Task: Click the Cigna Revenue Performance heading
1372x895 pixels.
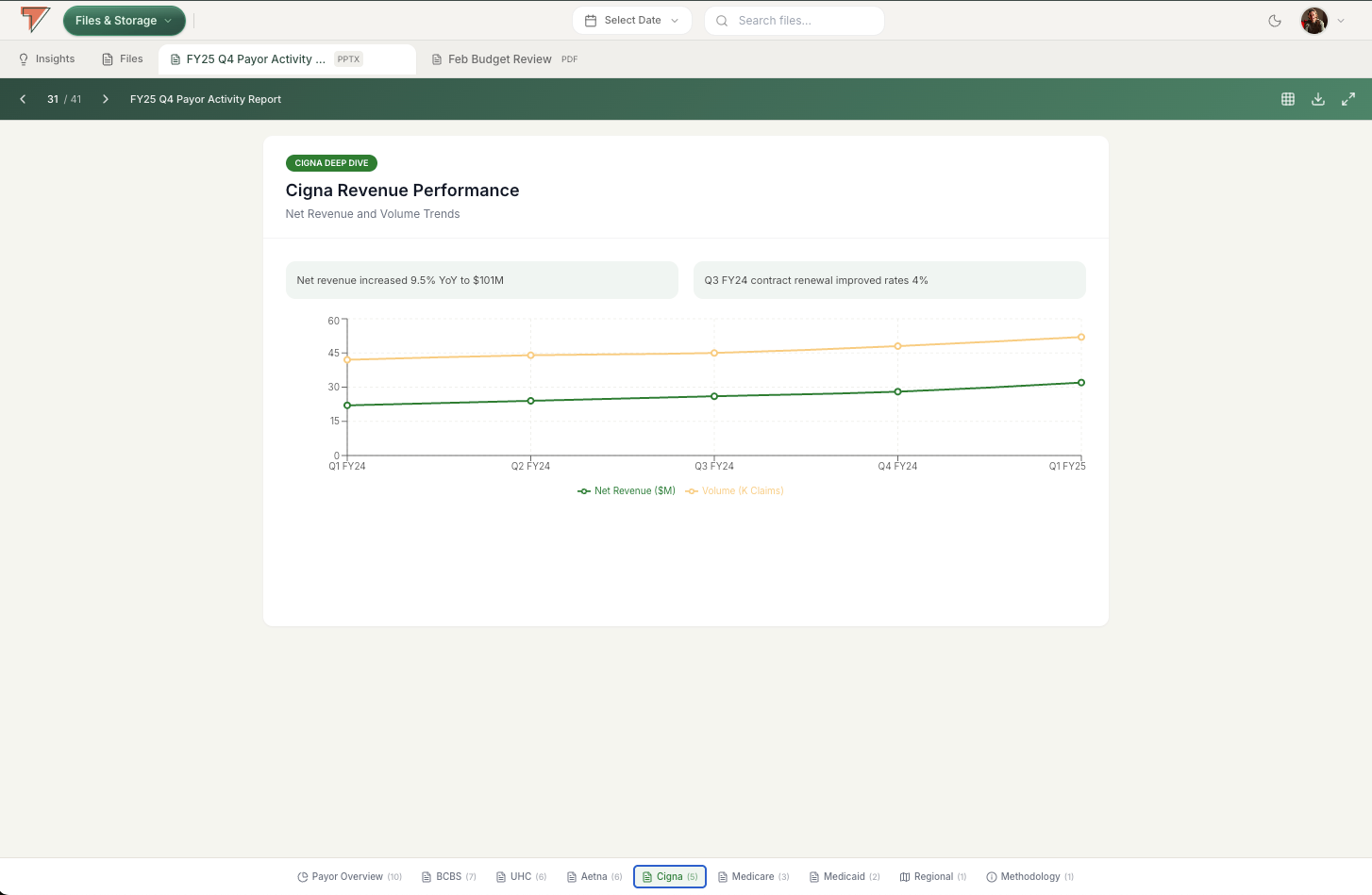Action: [x=403, y=191]
